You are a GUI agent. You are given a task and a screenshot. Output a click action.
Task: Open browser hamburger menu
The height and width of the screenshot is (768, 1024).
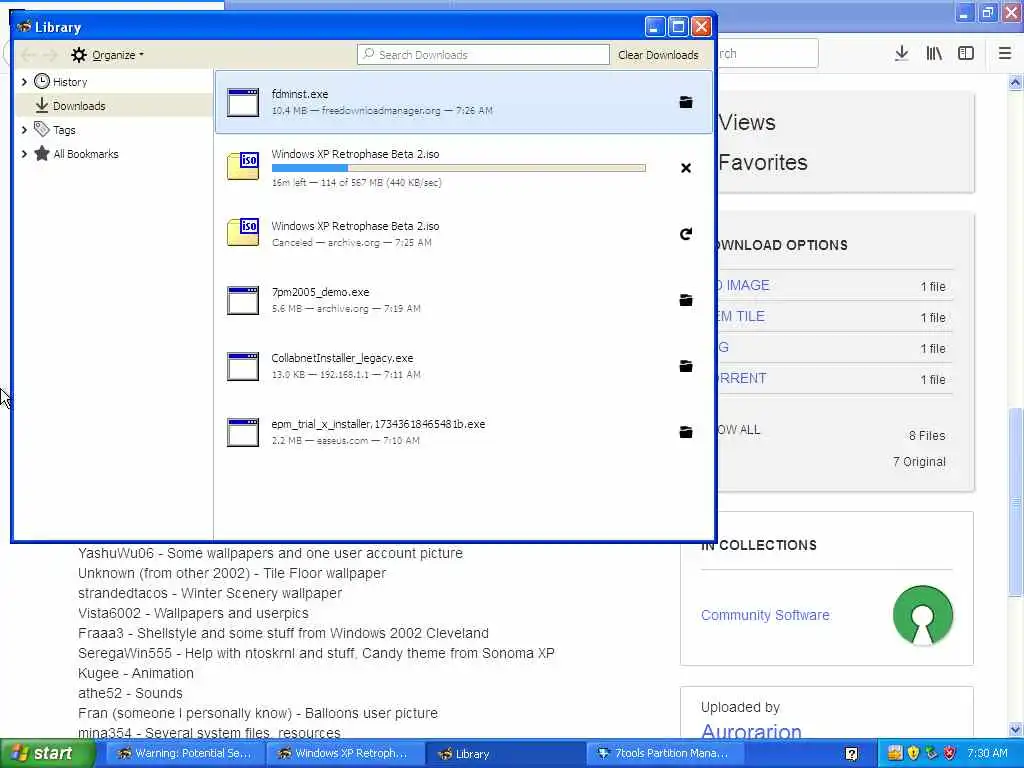click(1005, 54)
